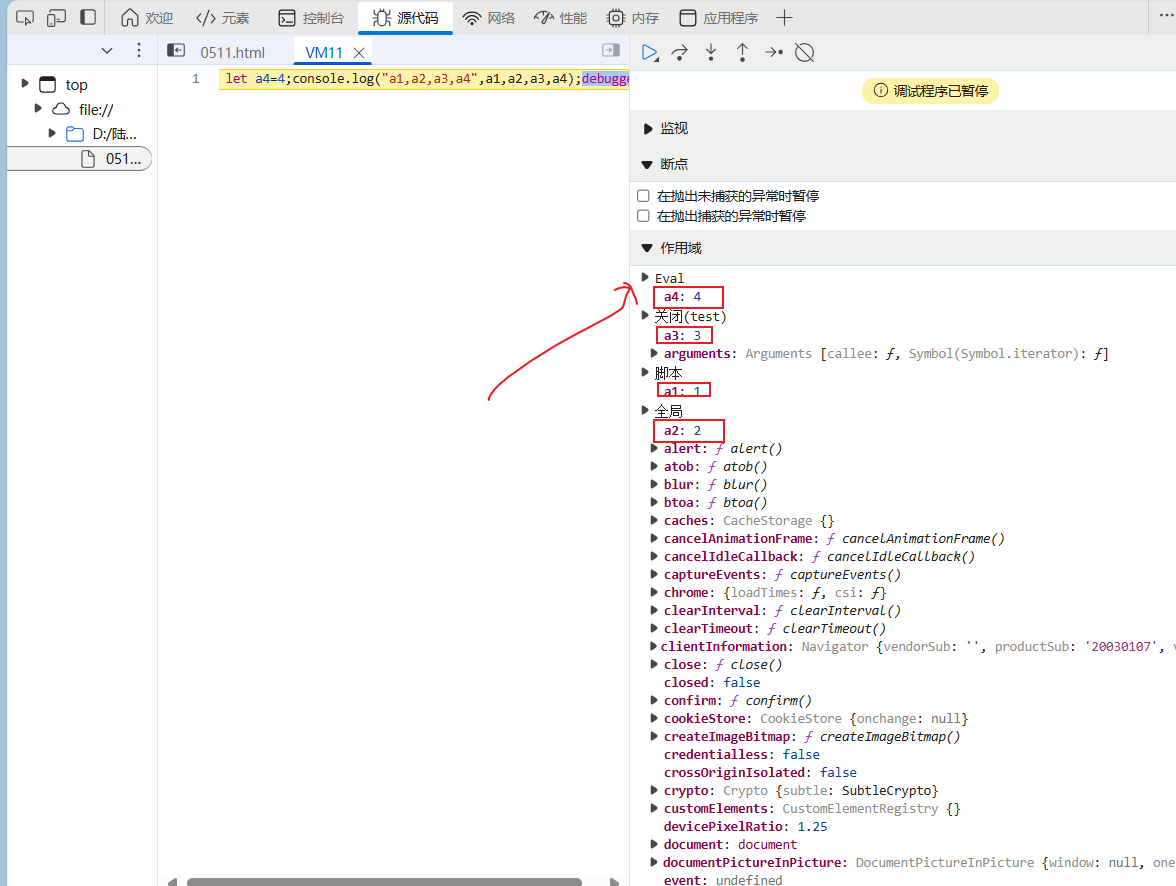Open the 控制台 console tab

[x=310, y=17]
